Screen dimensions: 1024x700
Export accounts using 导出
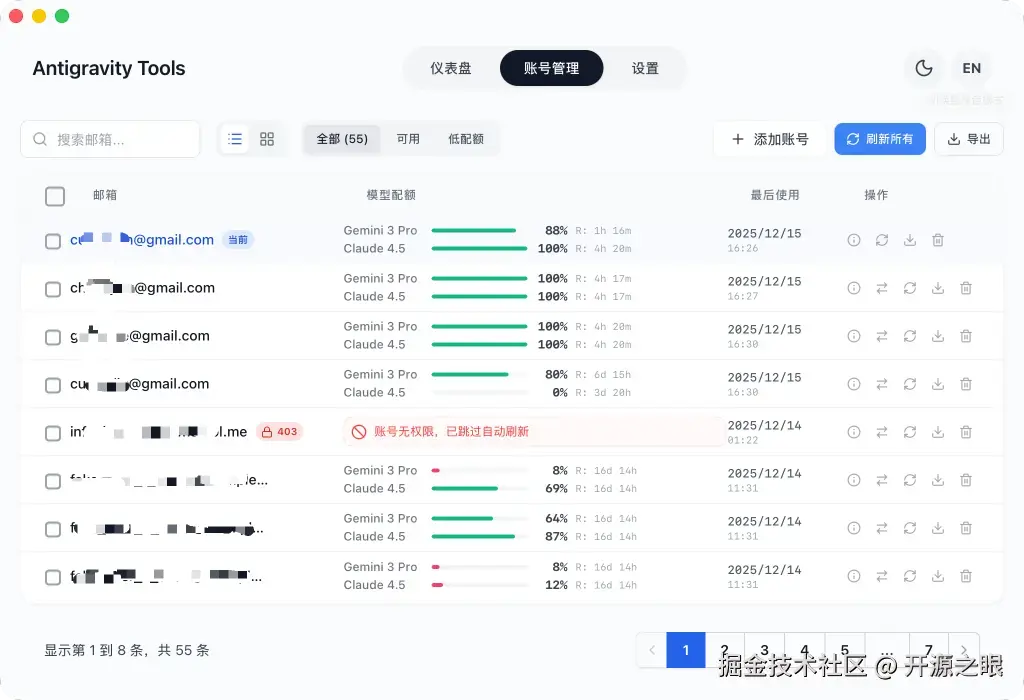click(x=968, y=139)
